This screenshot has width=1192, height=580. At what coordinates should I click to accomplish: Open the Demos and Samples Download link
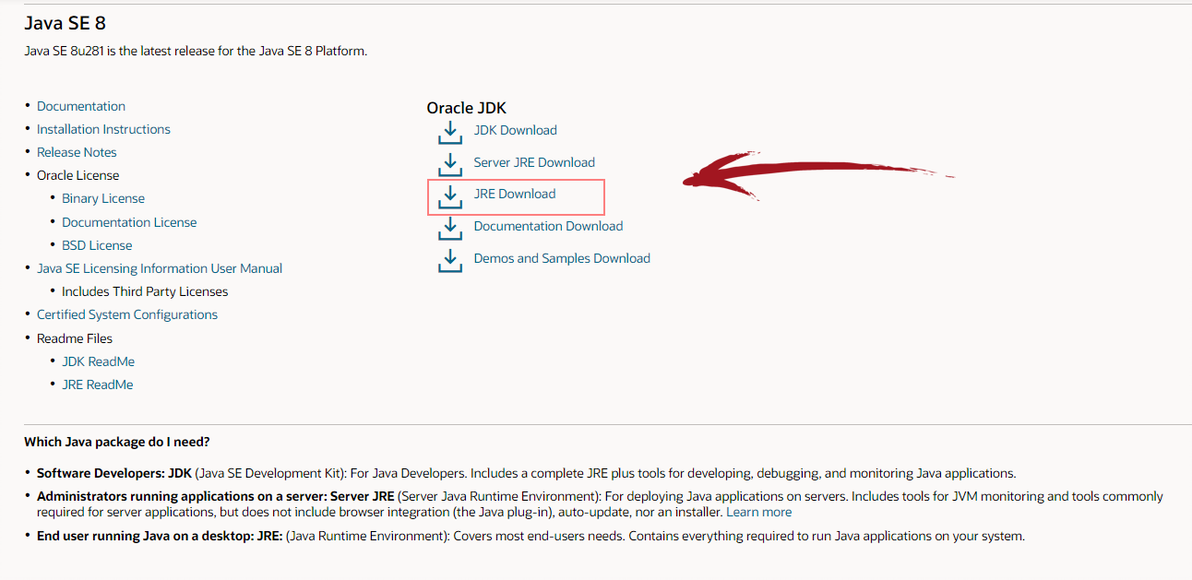pos(562,258)
